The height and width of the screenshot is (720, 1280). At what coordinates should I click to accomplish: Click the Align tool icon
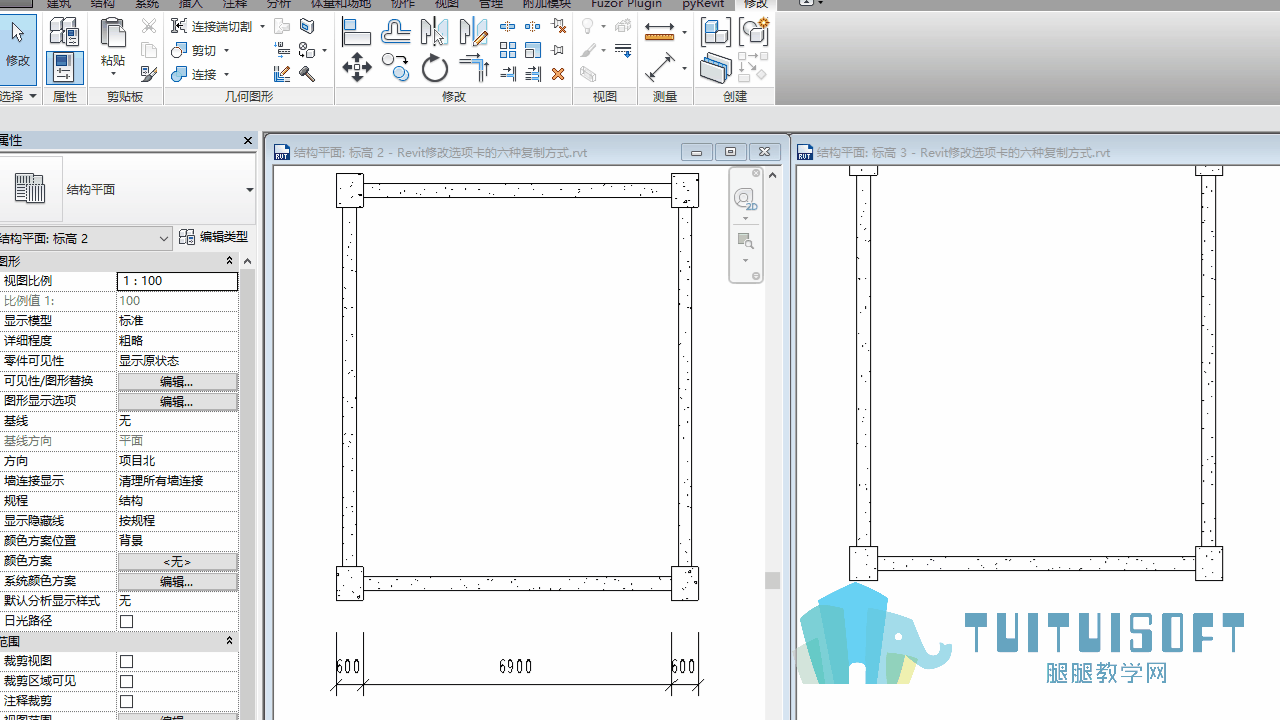[356, 32]
